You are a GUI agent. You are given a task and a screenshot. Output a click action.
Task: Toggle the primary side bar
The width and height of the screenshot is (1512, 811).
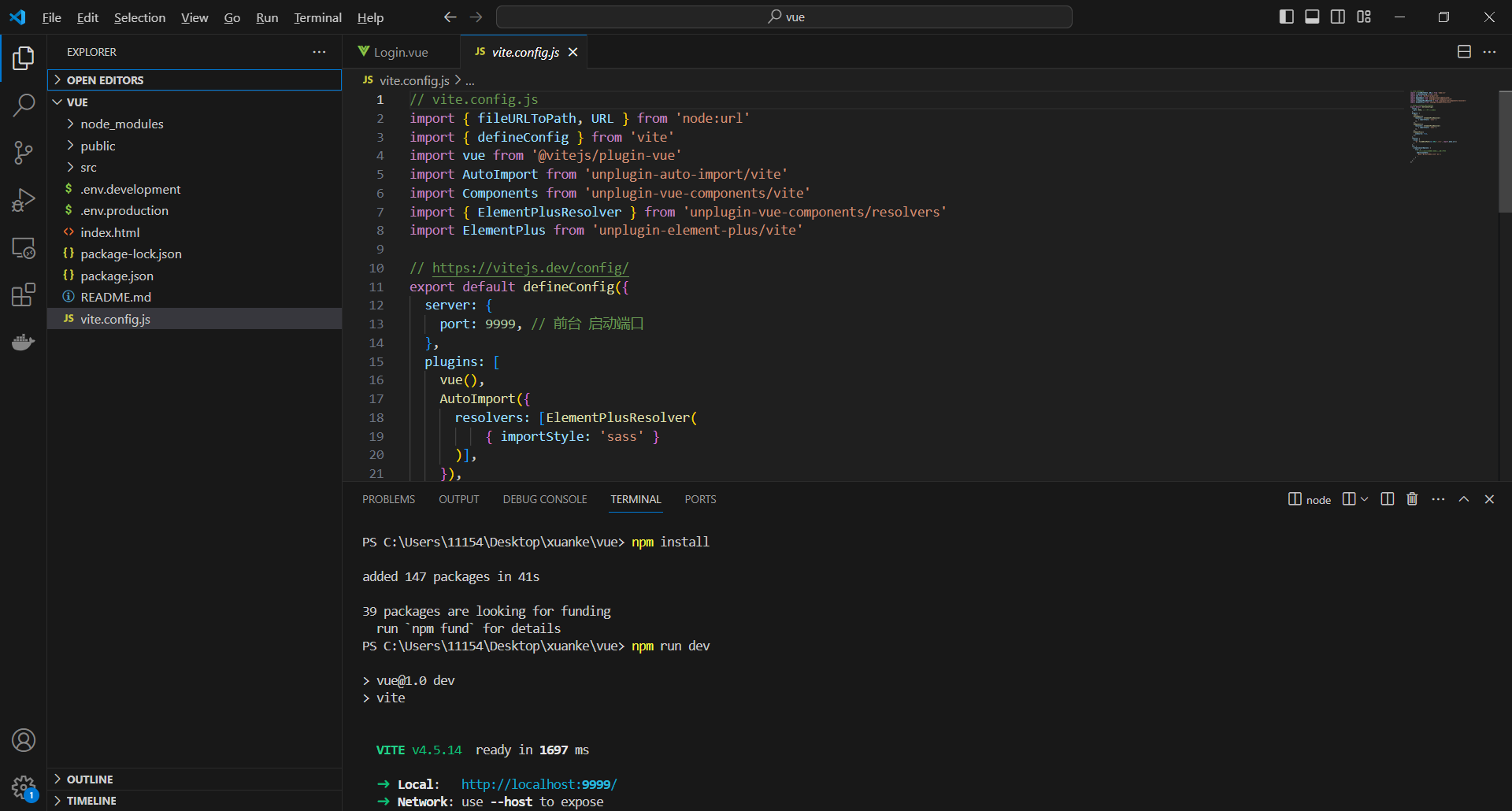(1287, 17)
